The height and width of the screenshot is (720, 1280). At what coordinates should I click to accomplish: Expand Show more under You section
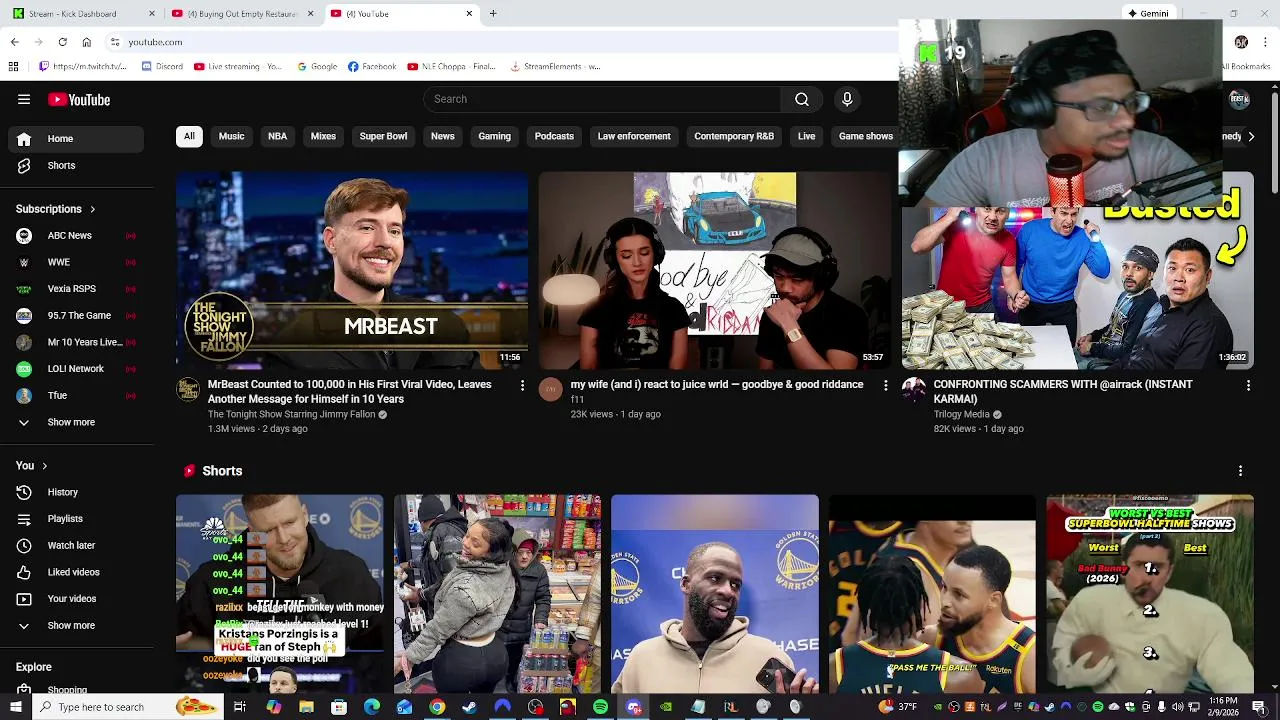pos(76,625)
